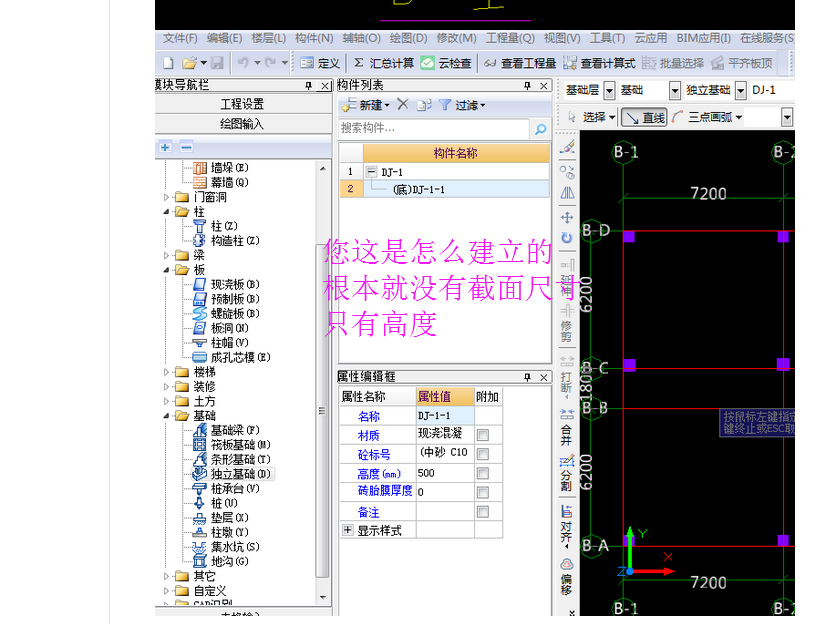Run 汇总计算 summary calculation
The width and height of the screenshot is (837, 624).
384,63
